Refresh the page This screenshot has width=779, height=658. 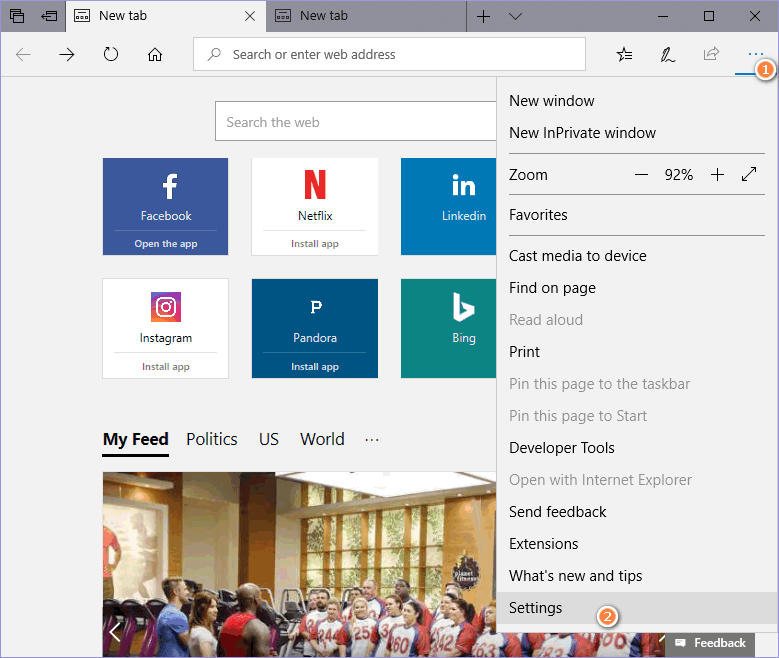point(111,54)
